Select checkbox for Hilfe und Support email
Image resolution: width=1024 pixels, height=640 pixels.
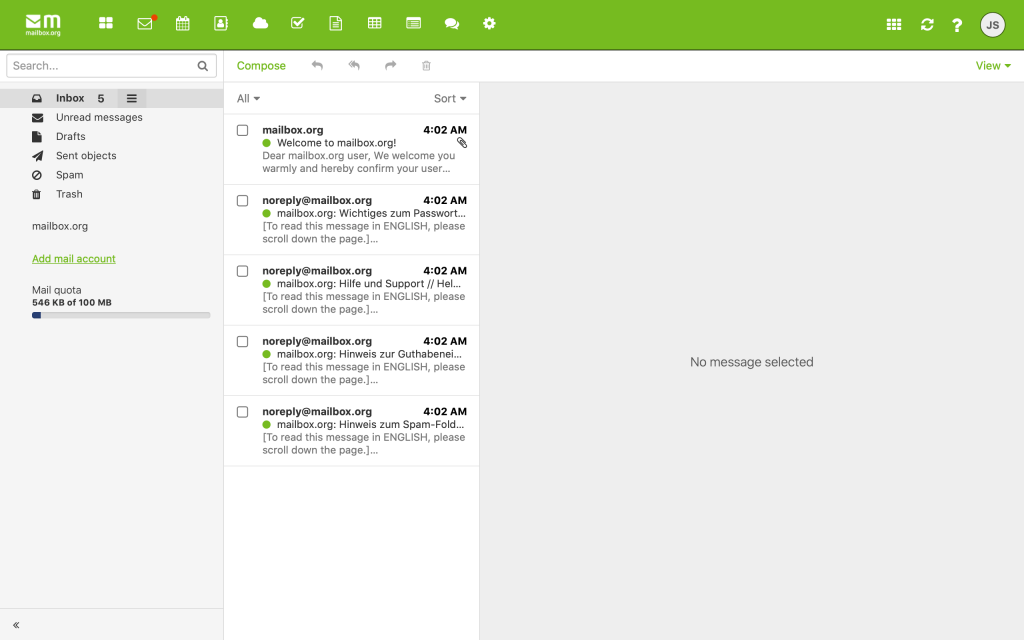pyautogui.click(x=242, y=271)
